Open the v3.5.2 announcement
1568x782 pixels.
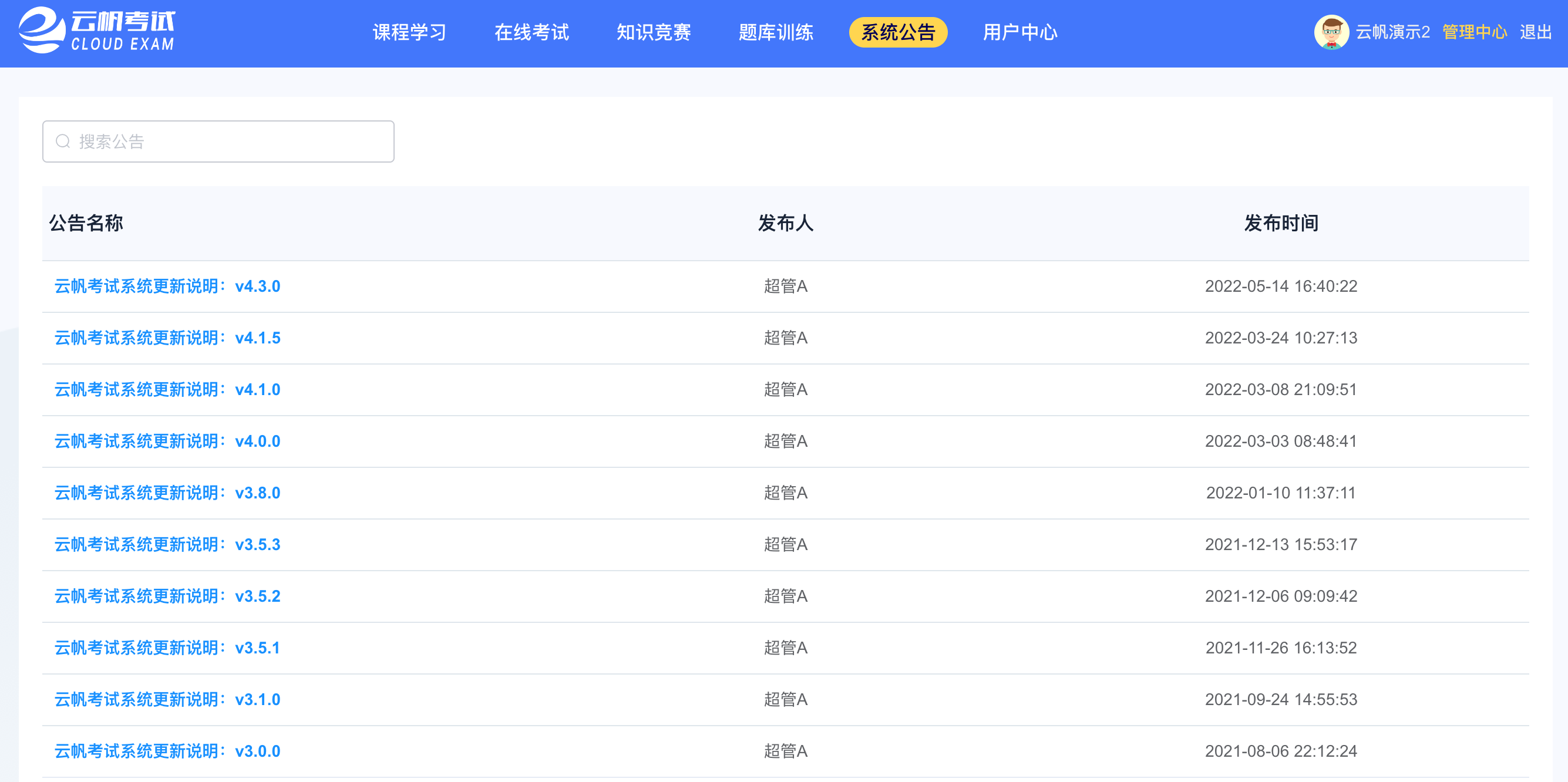pos(167,597)
